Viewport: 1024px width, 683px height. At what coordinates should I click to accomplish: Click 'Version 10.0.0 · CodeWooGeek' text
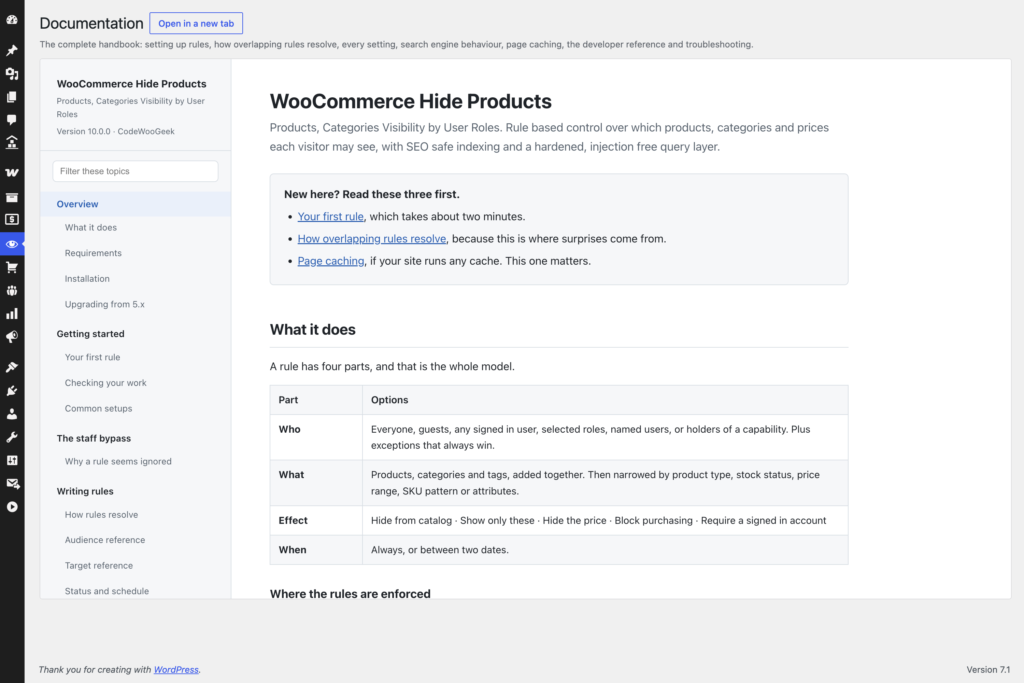pyautogui.click(x=116, y=131)
